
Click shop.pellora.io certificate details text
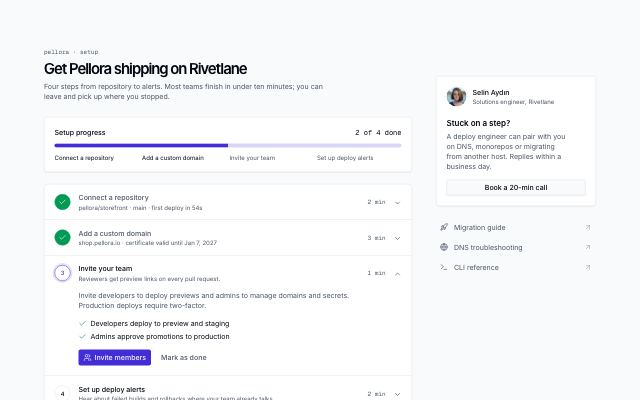[148, 243]
